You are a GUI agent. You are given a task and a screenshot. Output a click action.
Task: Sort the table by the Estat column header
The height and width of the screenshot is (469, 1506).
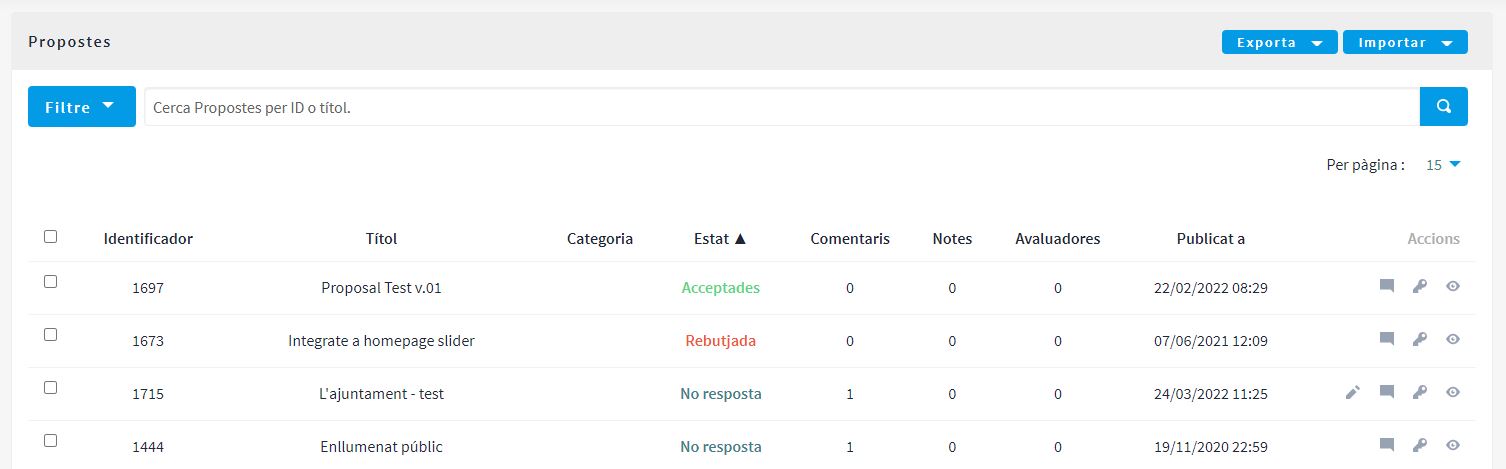(720, 239)
